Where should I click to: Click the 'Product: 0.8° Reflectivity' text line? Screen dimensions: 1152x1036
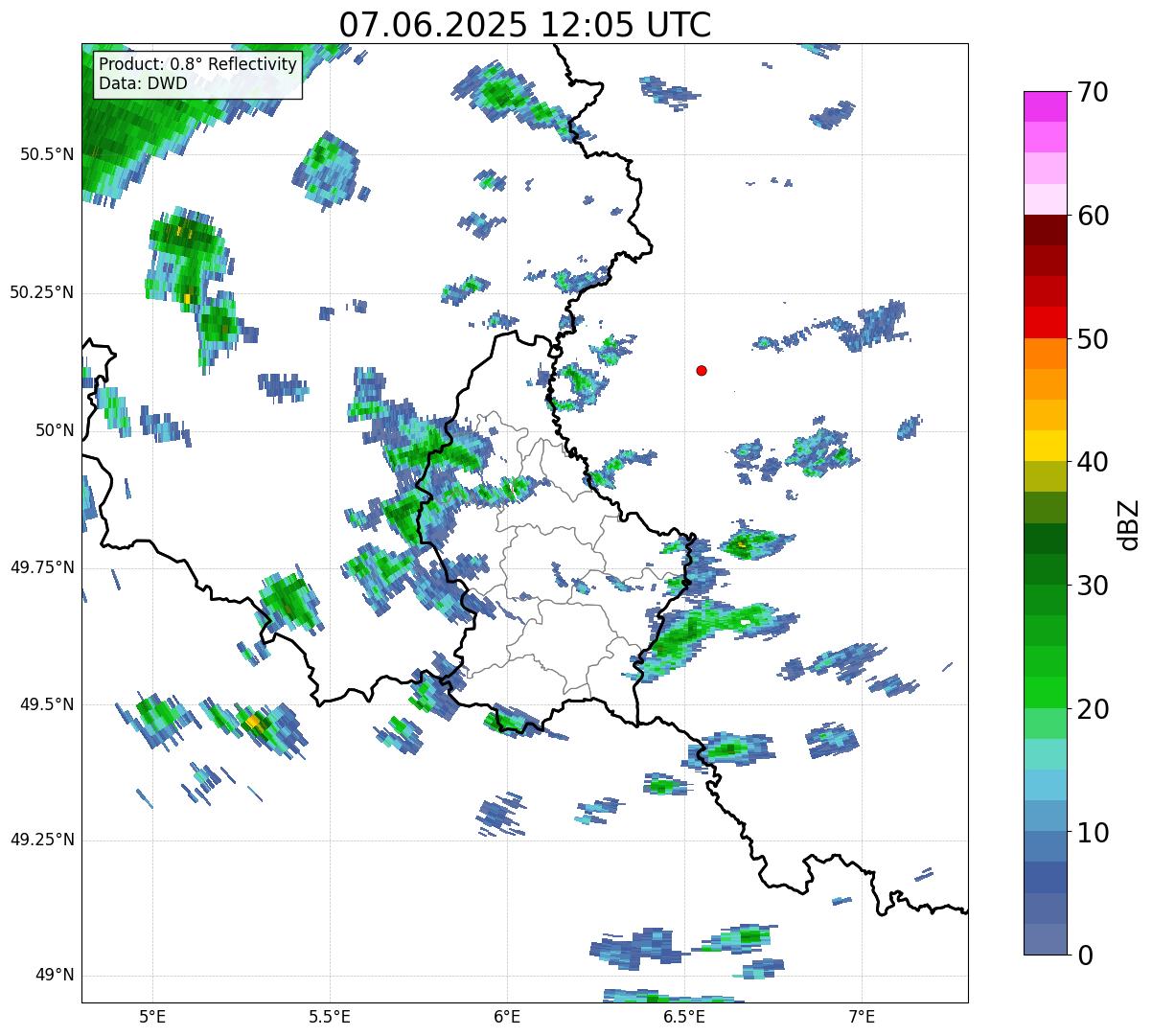click(x=198, y=64)
